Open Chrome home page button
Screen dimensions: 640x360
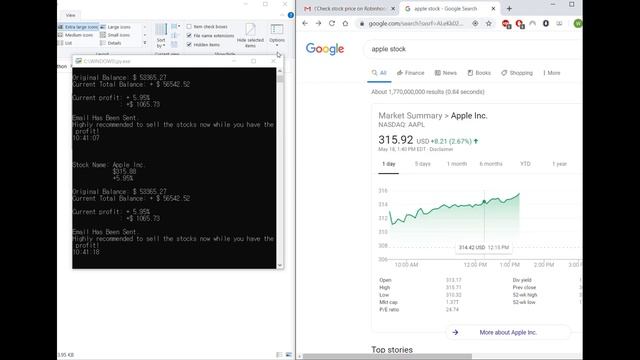coord(345,23)
